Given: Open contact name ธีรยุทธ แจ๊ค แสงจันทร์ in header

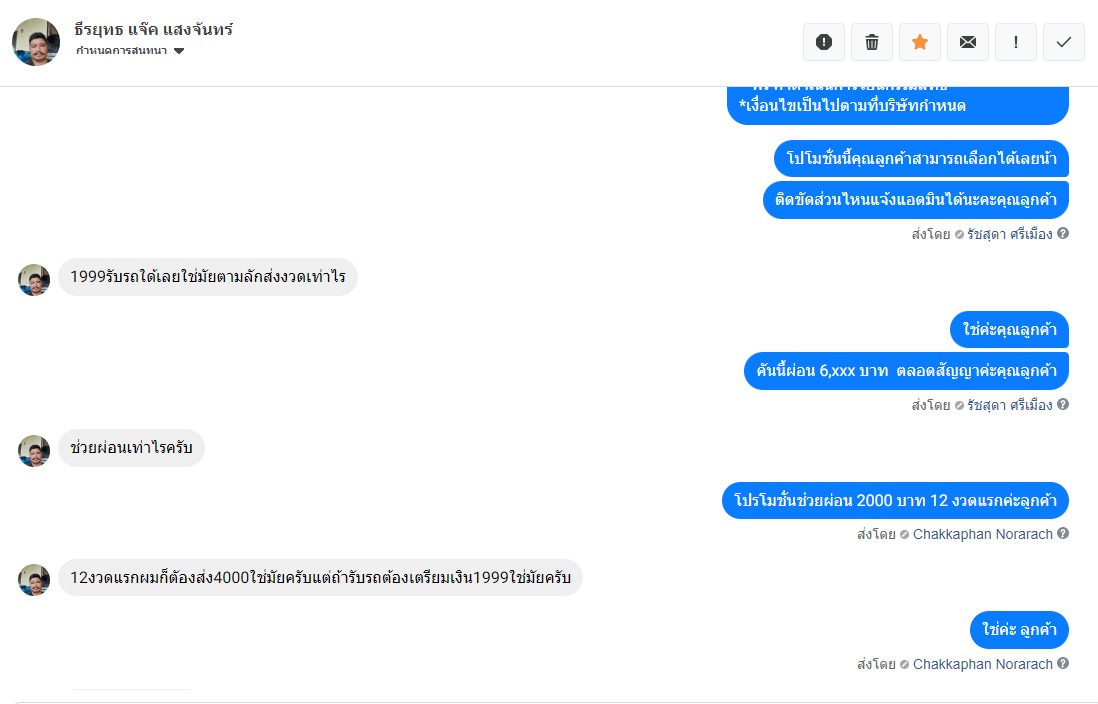Looking at the screenshot, I should 153,29.
